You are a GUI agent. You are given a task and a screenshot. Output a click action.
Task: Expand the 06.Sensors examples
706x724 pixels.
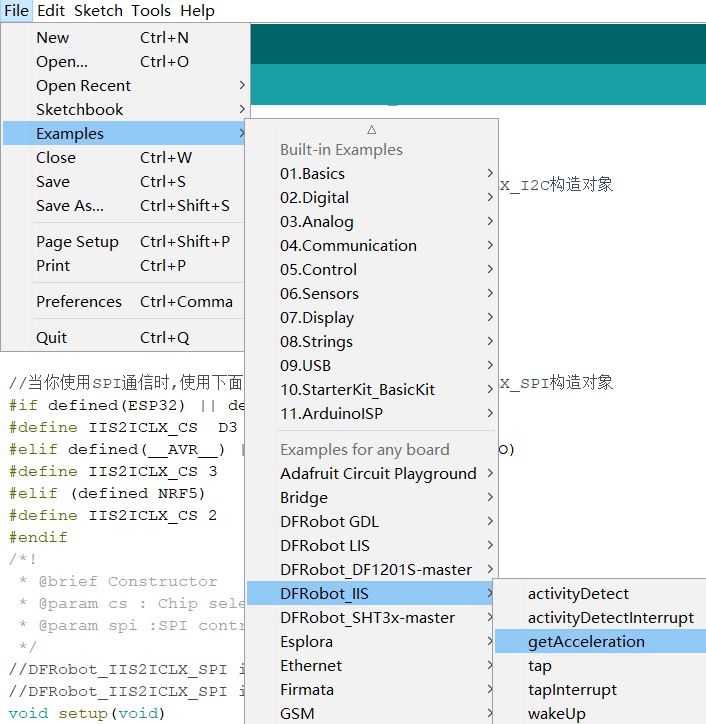click(372, 294)
